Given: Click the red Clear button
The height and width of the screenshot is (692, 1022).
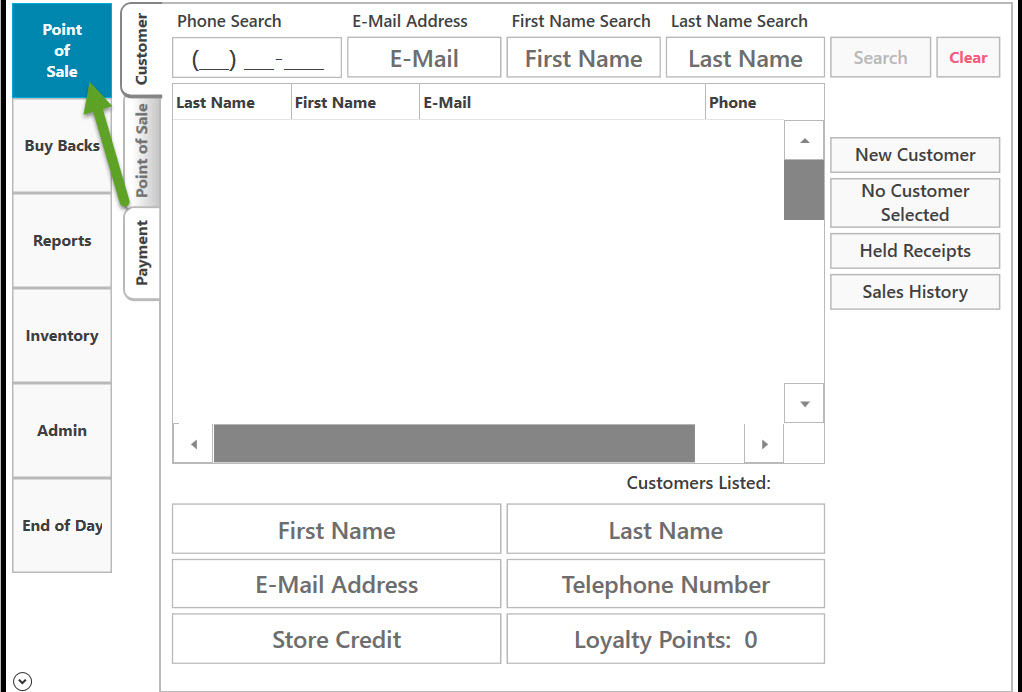Looking at the screenshot, I should coord(968,57).
